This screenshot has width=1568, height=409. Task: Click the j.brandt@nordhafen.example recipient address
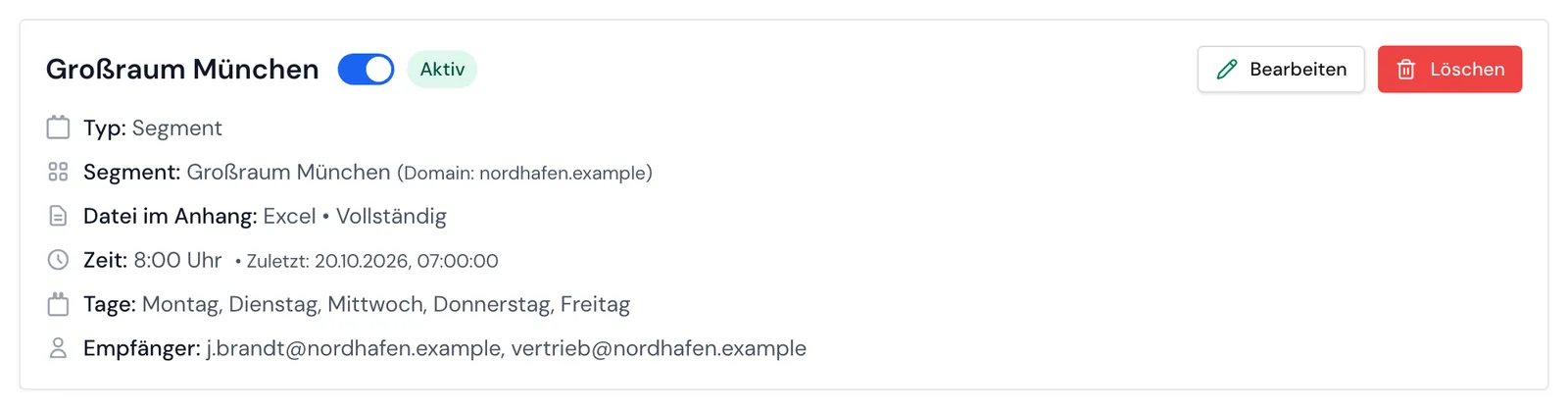point(354,348)
